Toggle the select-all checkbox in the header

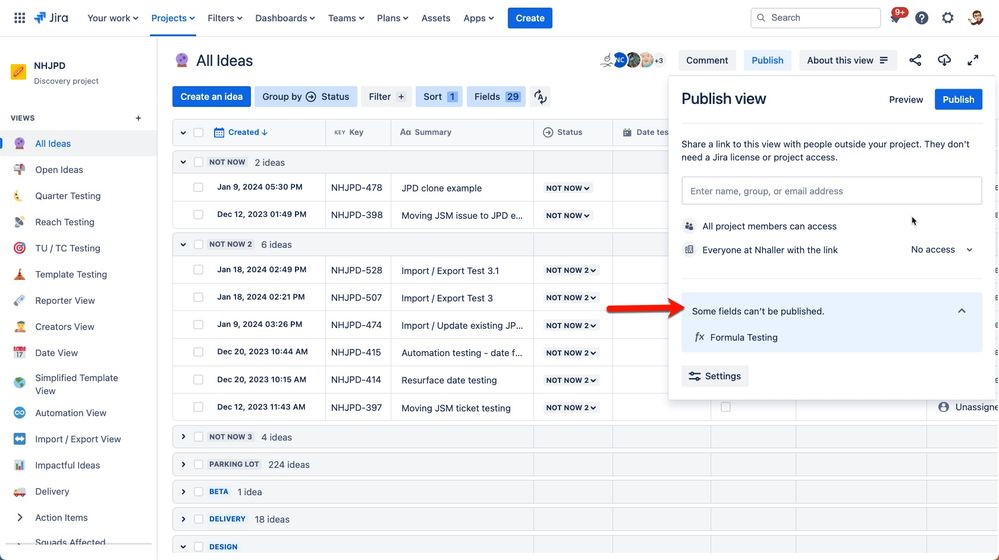point(198,133)
